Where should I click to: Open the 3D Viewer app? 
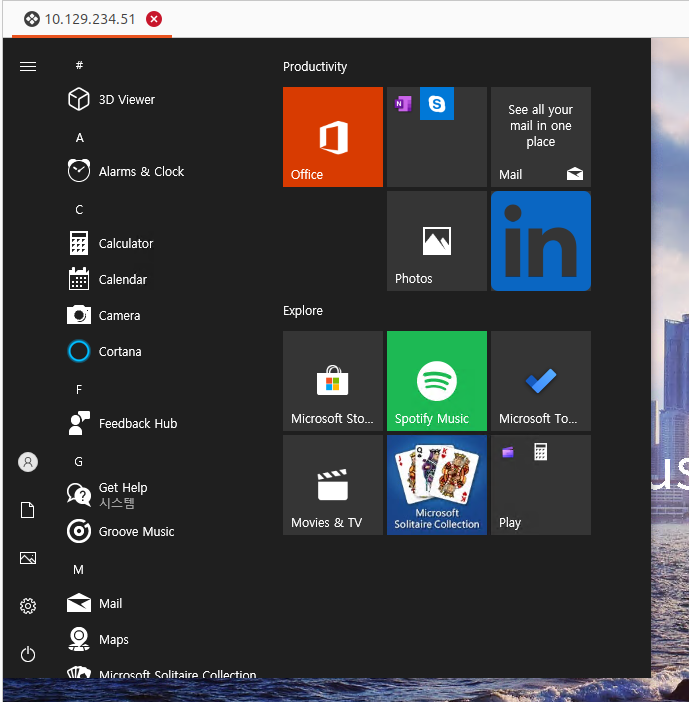click(111, 99)
